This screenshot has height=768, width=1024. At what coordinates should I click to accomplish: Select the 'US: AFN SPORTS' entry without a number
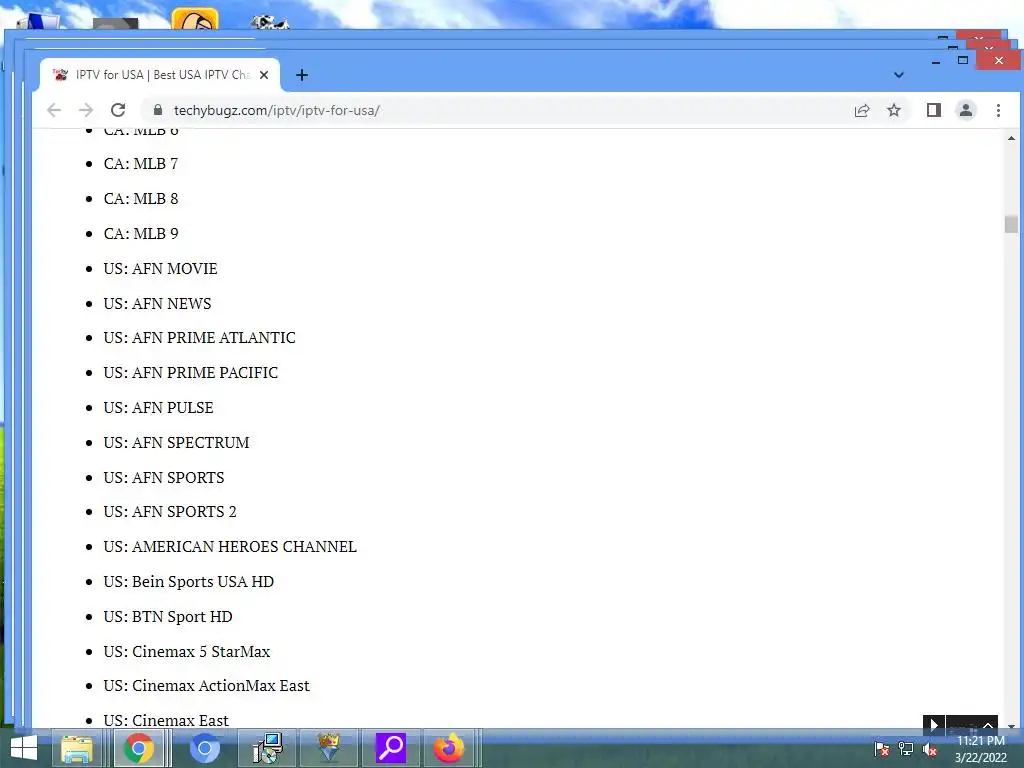coord(164,477)
